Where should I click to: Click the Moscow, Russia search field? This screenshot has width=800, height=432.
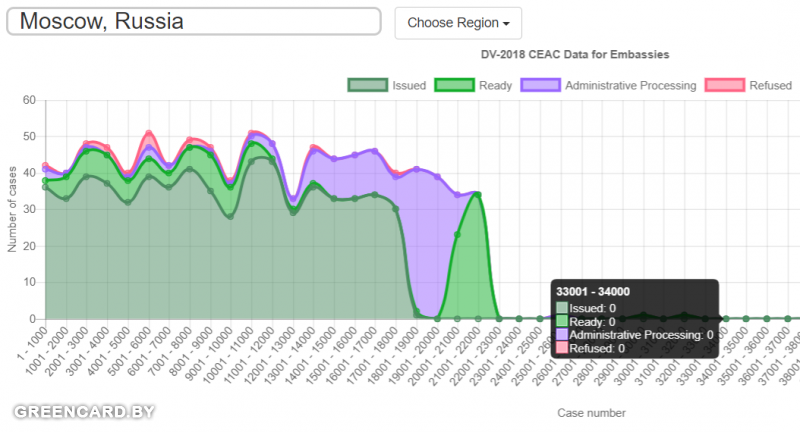(193, 22)
